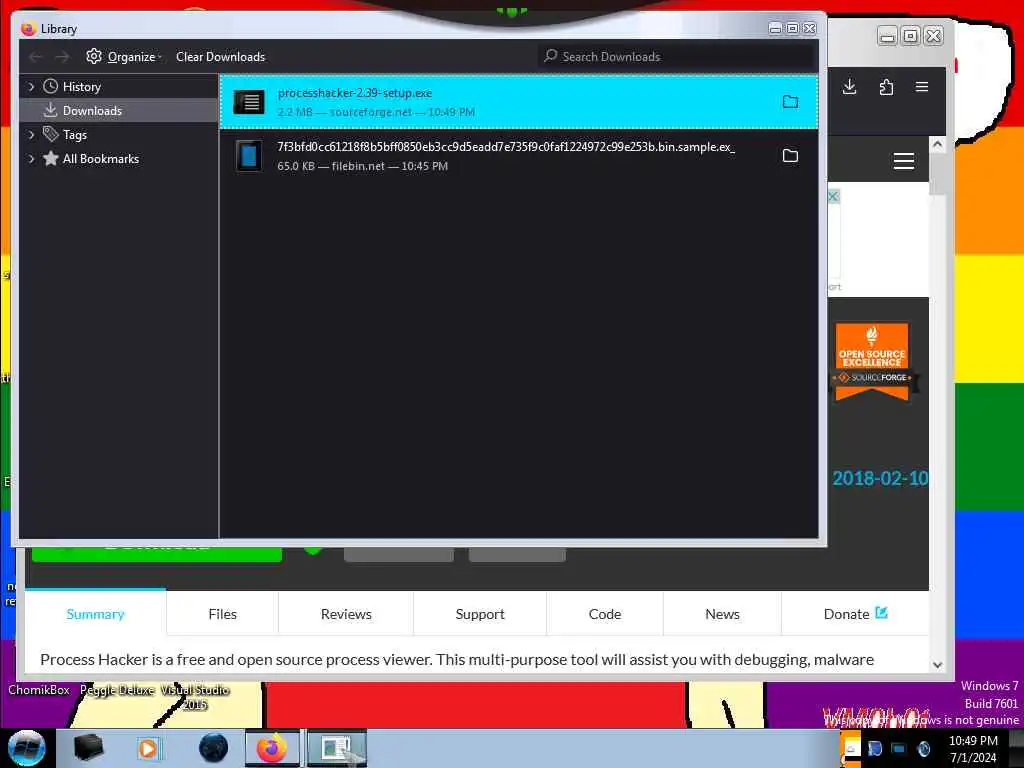Open Windows Start menu orb
The width and height of the screenshot is (1024, 768).
coord(26,748)
